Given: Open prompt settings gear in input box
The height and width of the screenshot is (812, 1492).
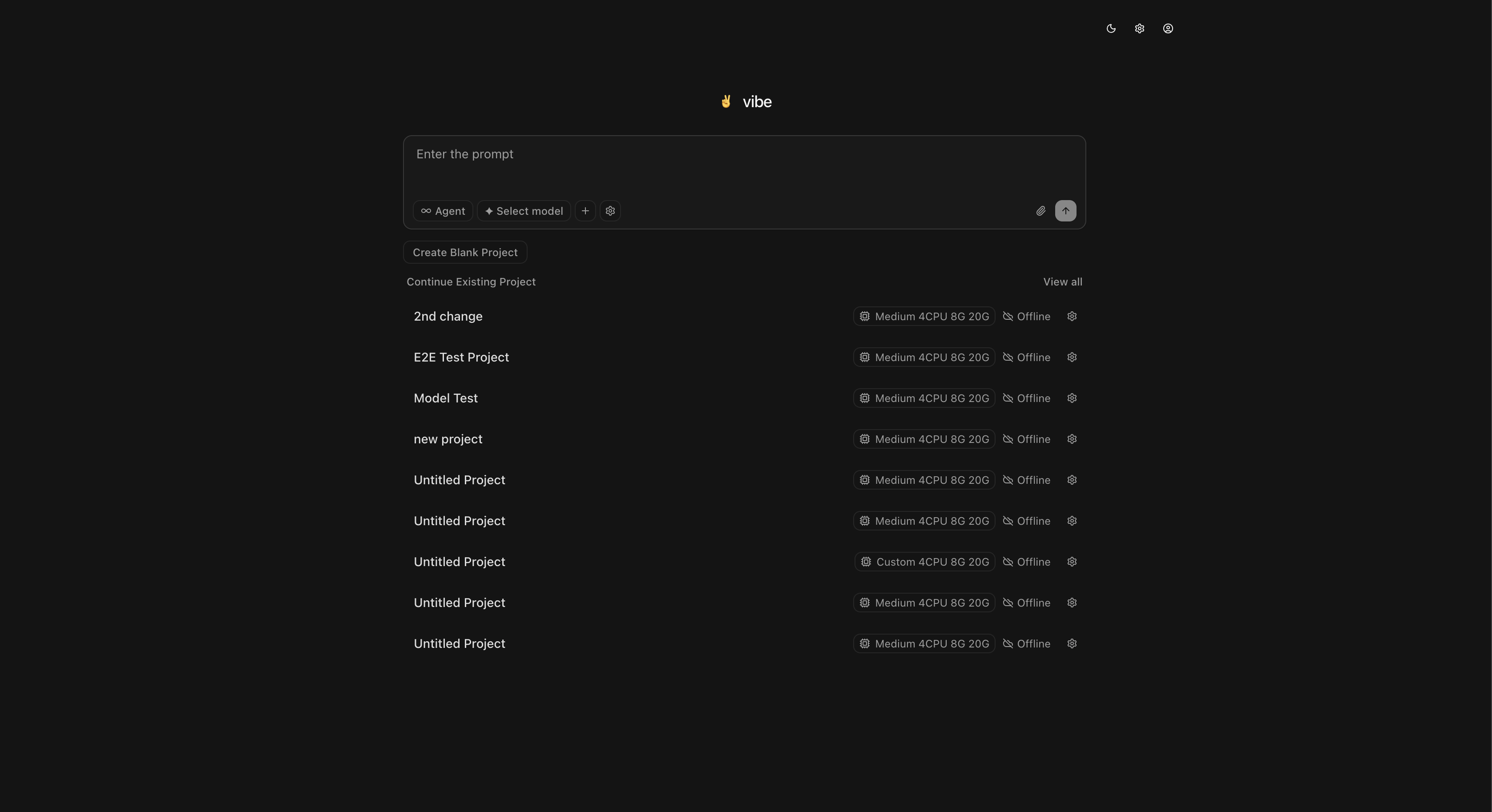Looking at the screenshot, I should [x=610, y=211].
